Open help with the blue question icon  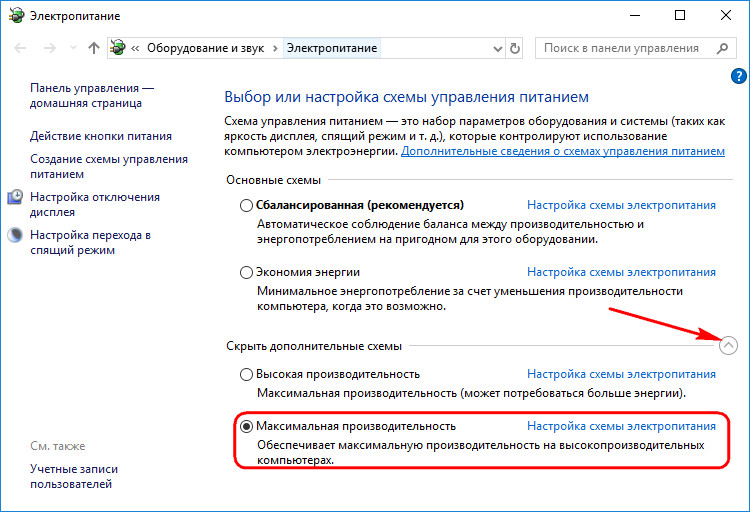pos(739,76)
